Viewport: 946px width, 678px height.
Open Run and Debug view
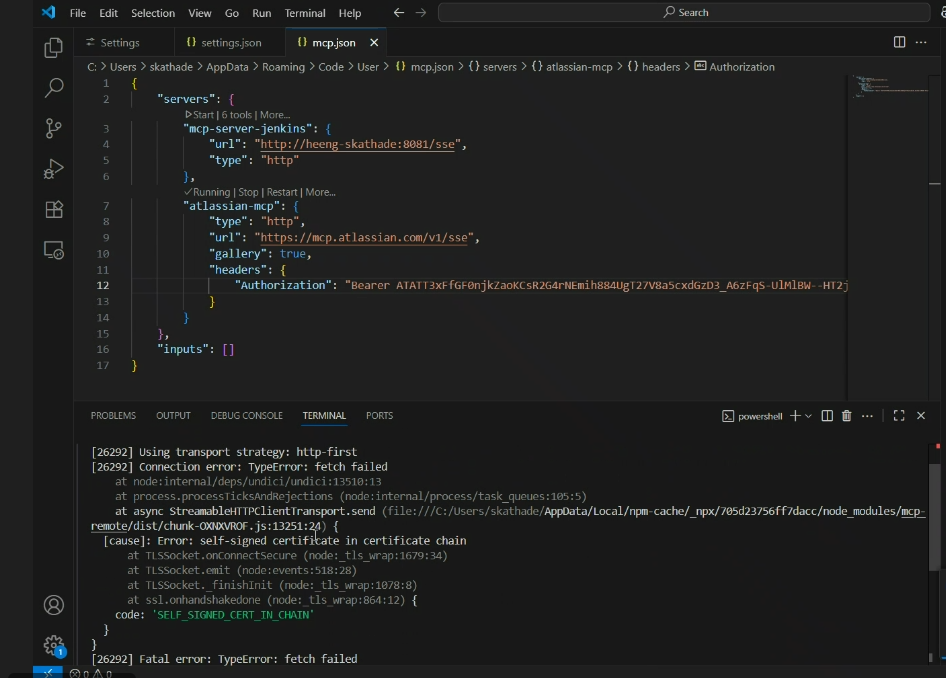[53, 169]
